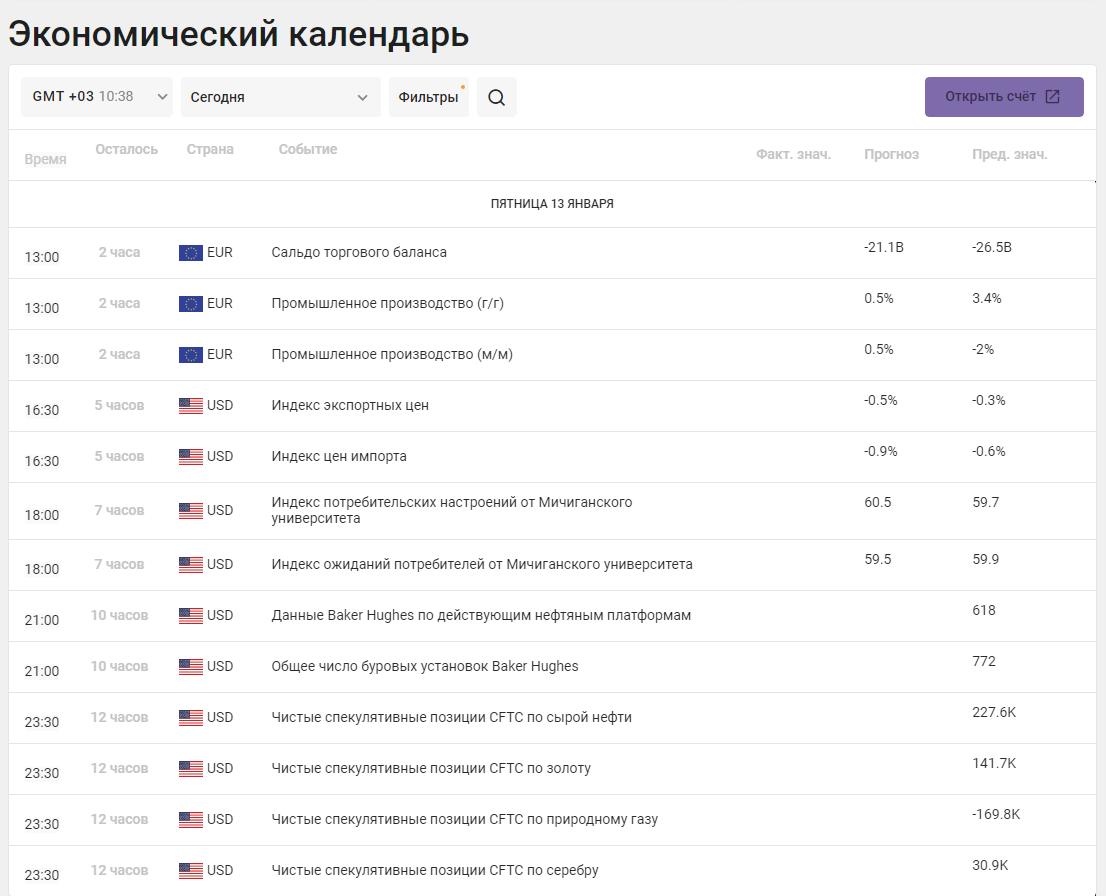Click the EU flag on Промышленное производство (м/м)
1106x896 pixels.
(190, 355)
